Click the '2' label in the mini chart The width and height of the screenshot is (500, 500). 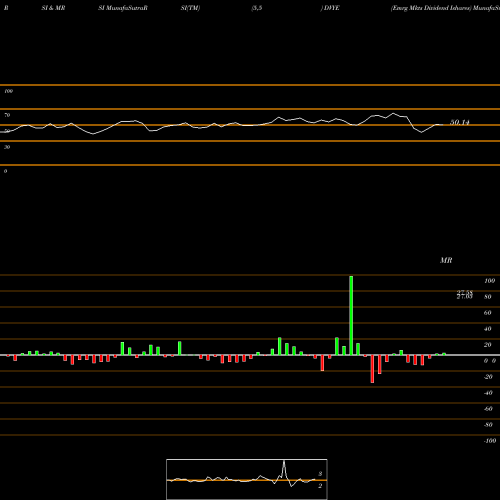click(320, 486)
